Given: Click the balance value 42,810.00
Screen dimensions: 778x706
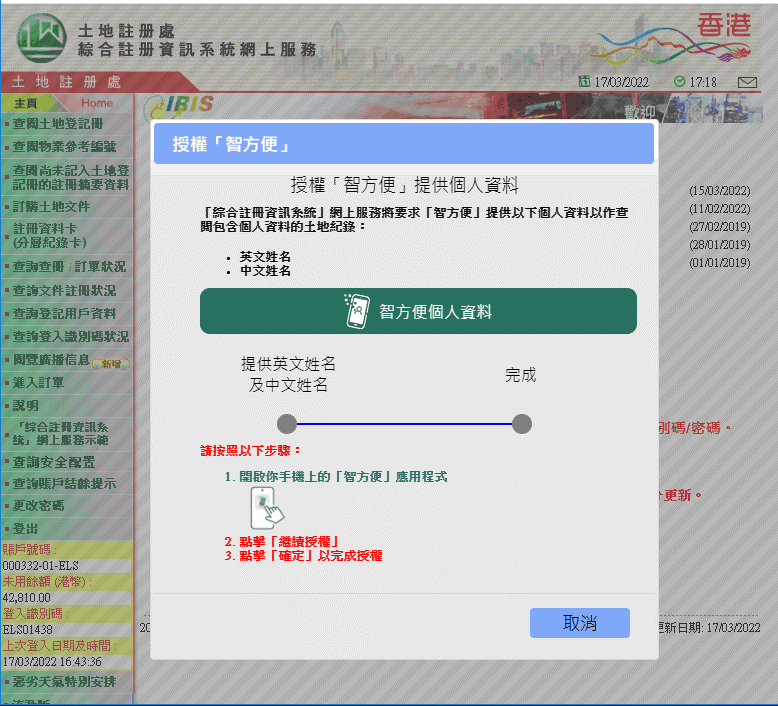Looking at the screenshot, I should [27, 598].
